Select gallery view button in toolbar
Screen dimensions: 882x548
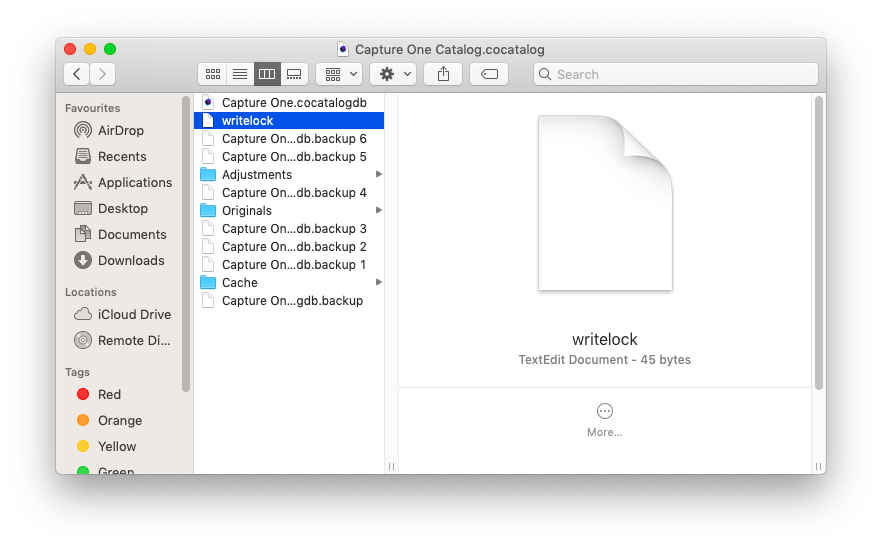coord(294,74)
